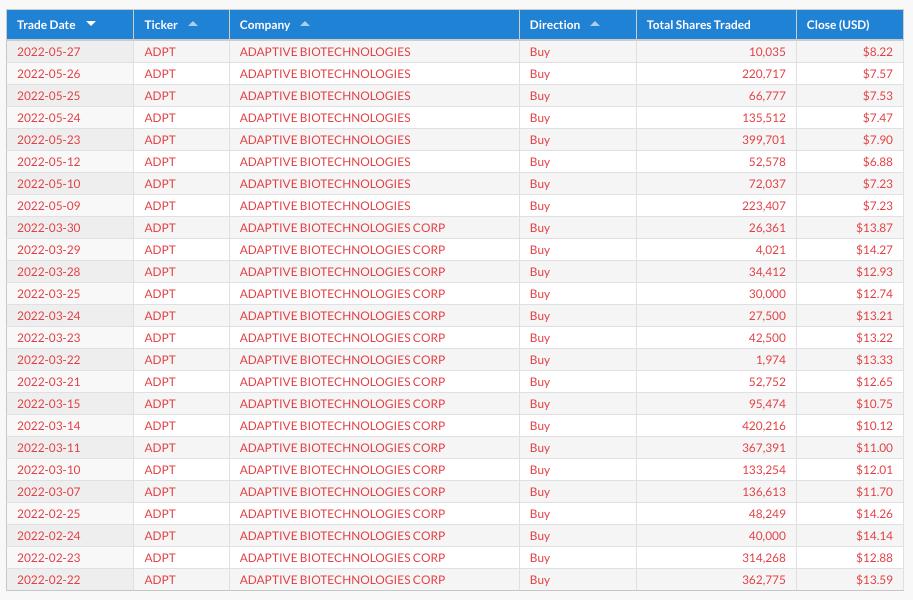
Task: Click the Ticker column sort arrow
Action: 193,24
